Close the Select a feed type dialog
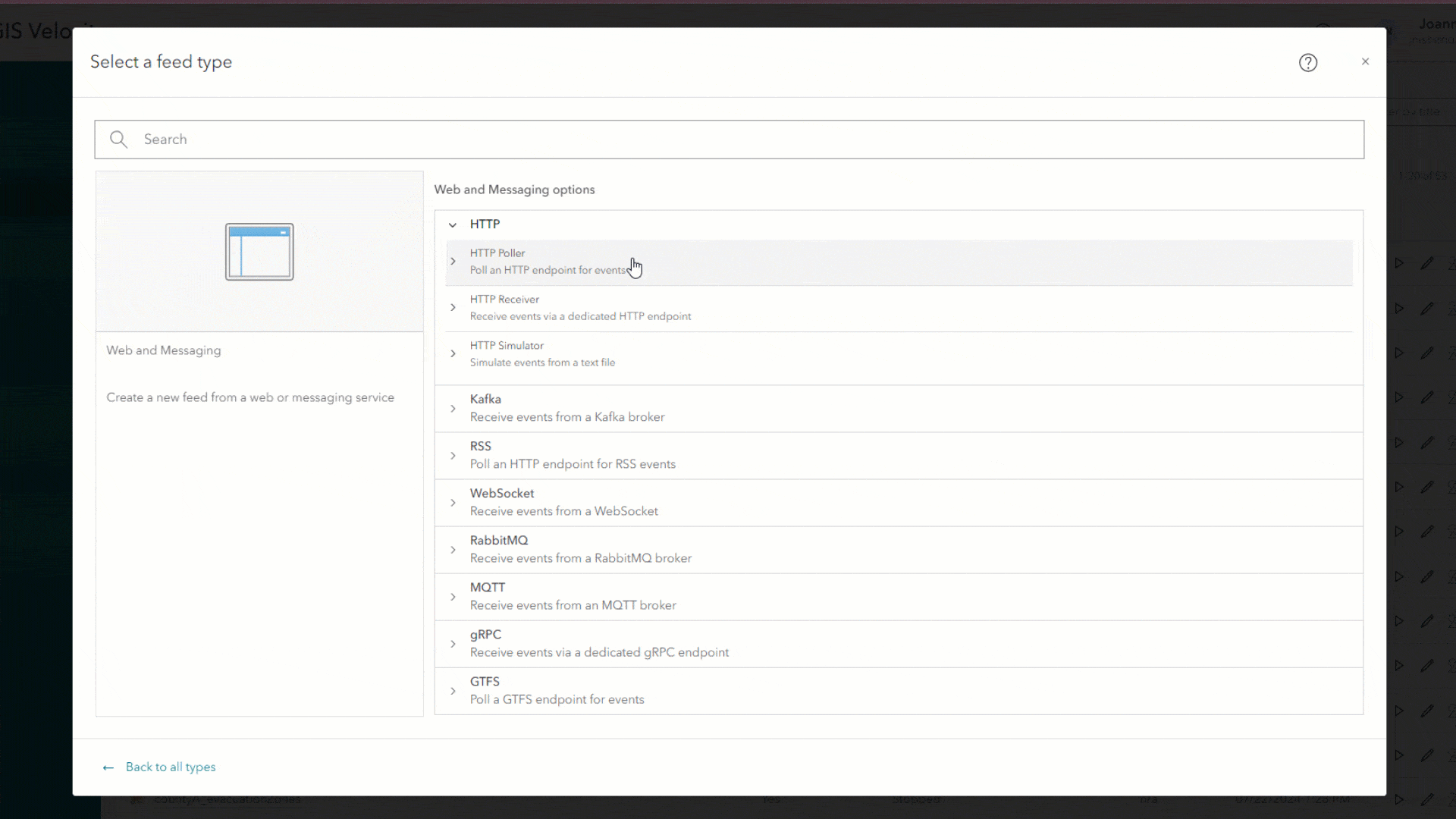 pyautogui.click(x=1365, y=61)
